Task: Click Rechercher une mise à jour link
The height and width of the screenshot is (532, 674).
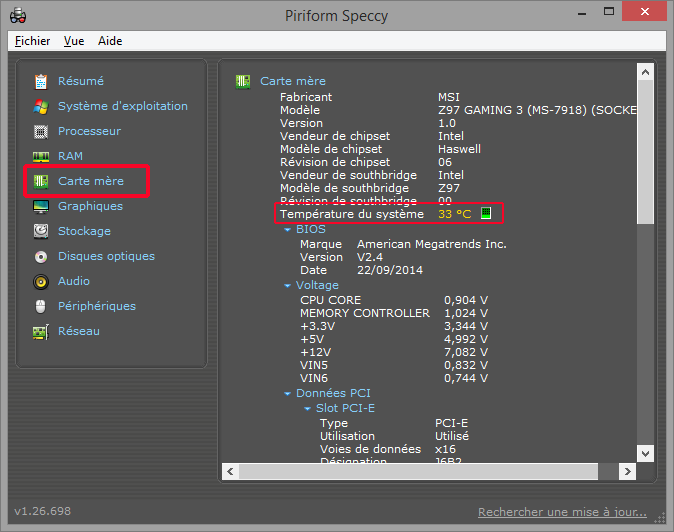Action: [562, 512]
